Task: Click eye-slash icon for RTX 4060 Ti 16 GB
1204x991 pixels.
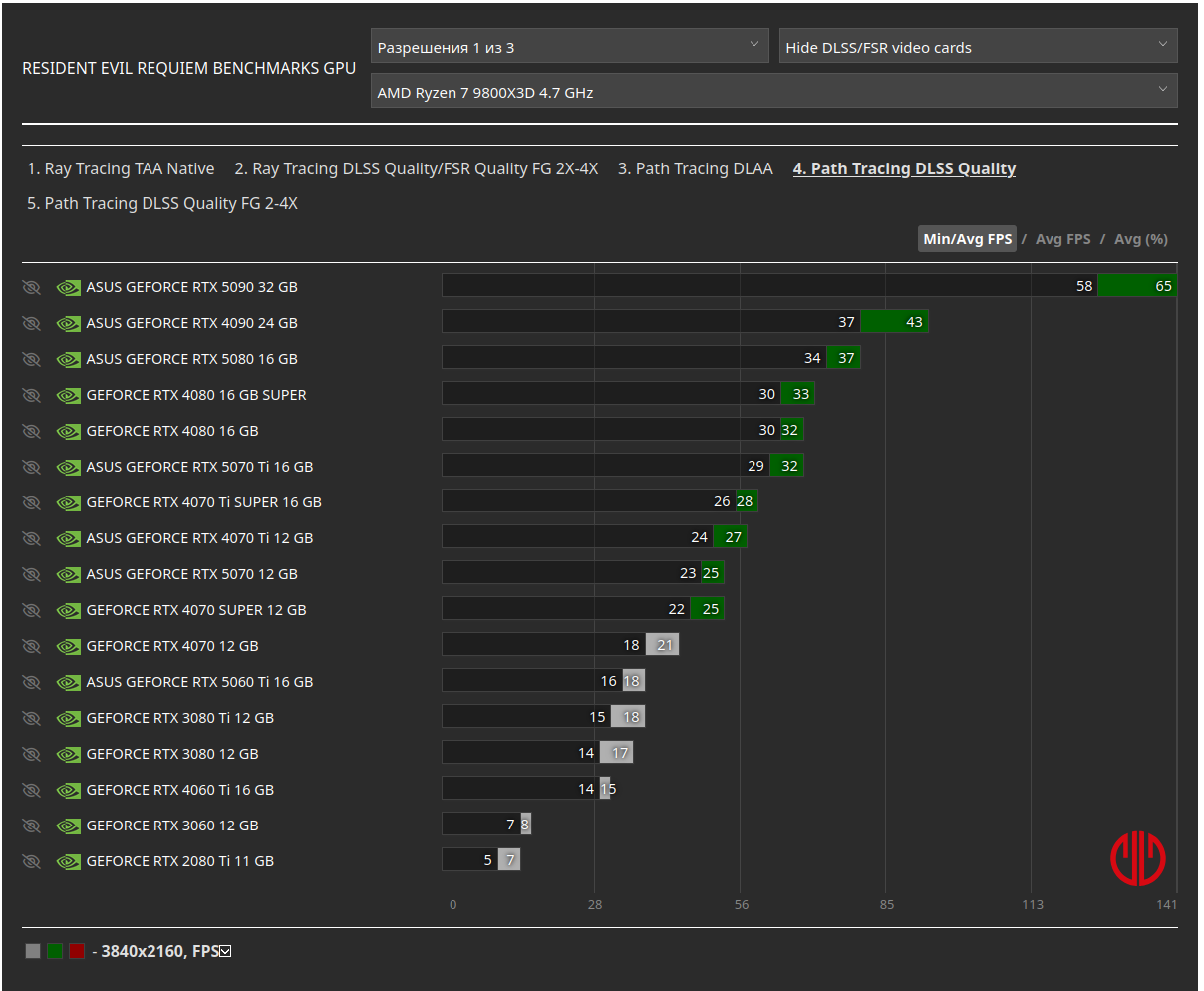Action: pyautogui.click(x=31, y=790)
